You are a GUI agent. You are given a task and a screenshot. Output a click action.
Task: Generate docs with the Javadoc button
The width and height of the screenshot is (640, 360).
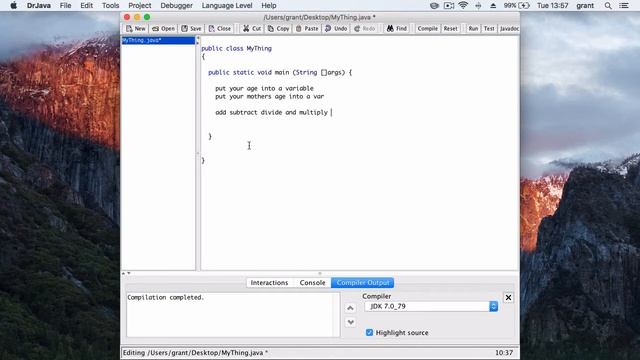pos(509,29)
